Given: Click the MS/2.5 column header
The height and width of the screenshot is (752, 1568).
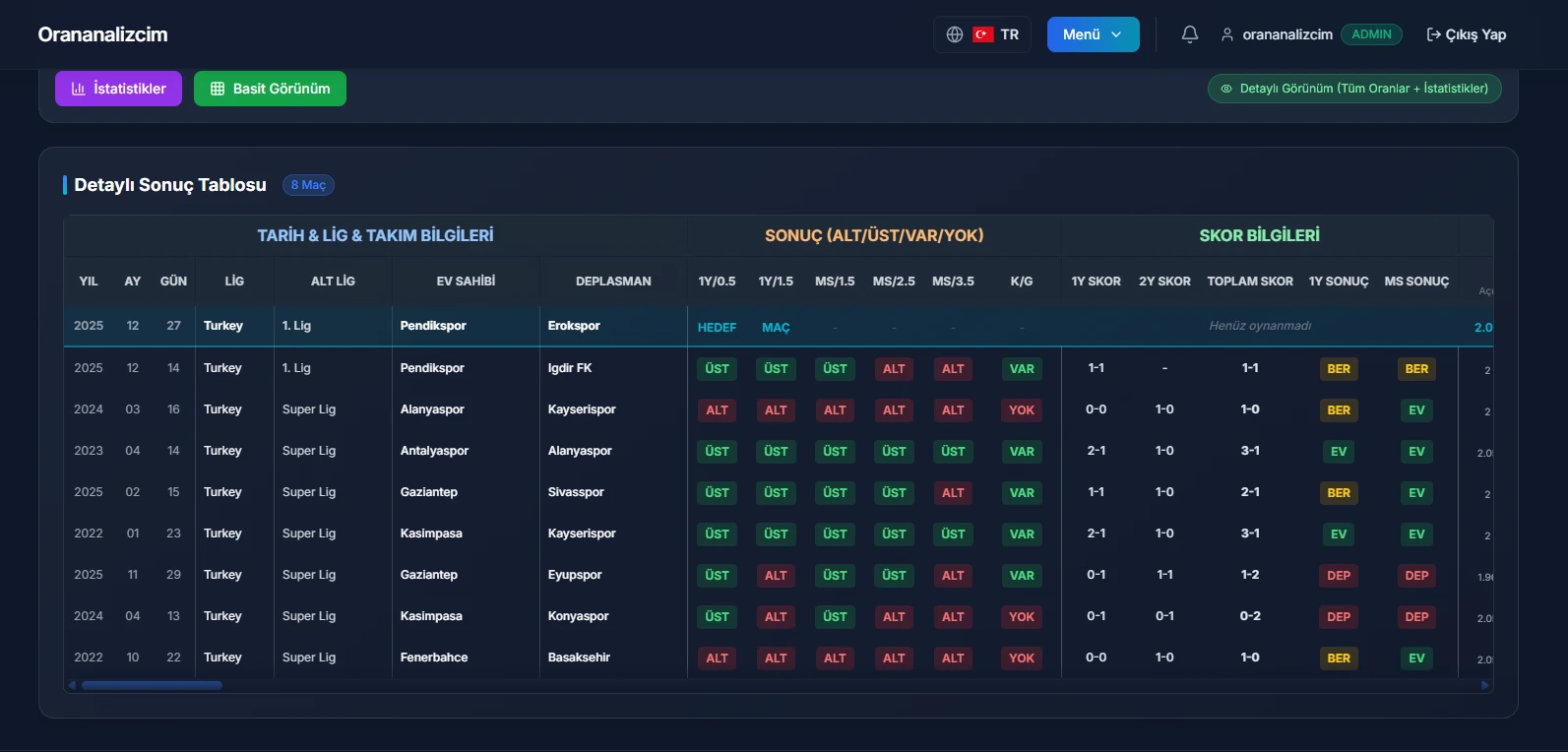Looking at the screenshot, I should point(894,282).
